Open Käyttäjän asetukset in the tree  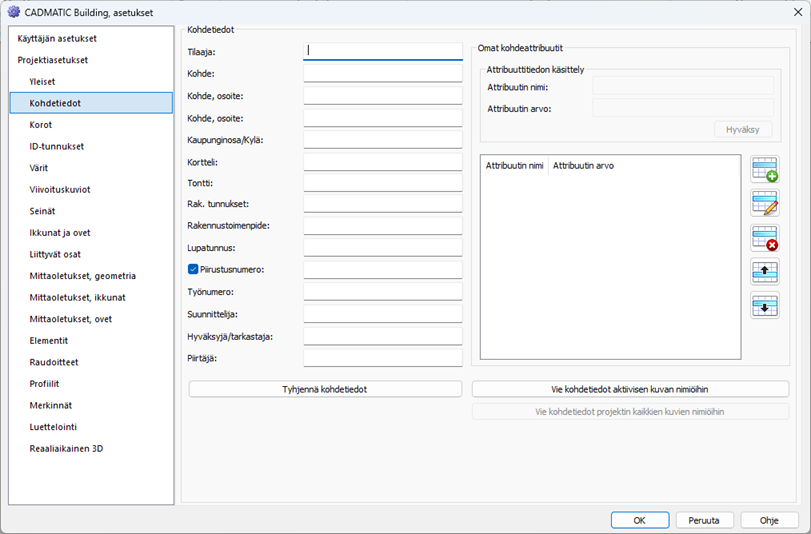pos(57,38)
